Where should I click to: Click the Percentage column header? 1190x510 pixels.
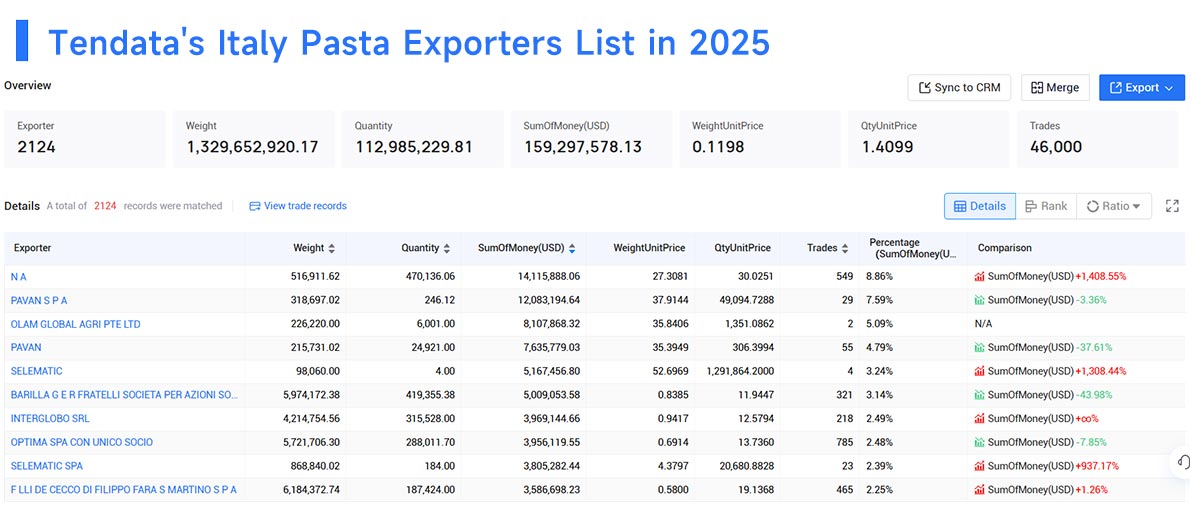point(913,248)
